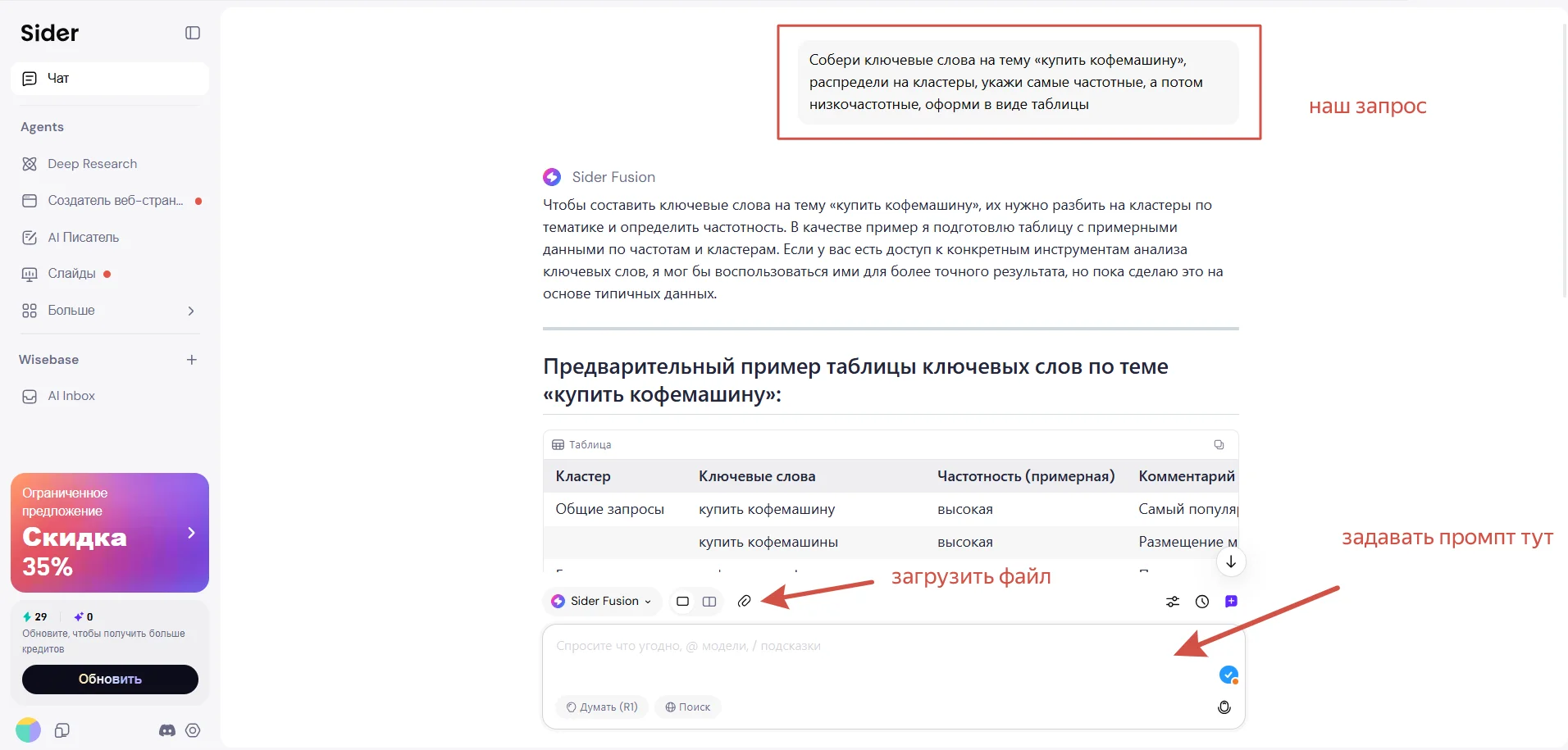
Task: Click the Deep Research sidebar icon
Action: click(30, 164)
